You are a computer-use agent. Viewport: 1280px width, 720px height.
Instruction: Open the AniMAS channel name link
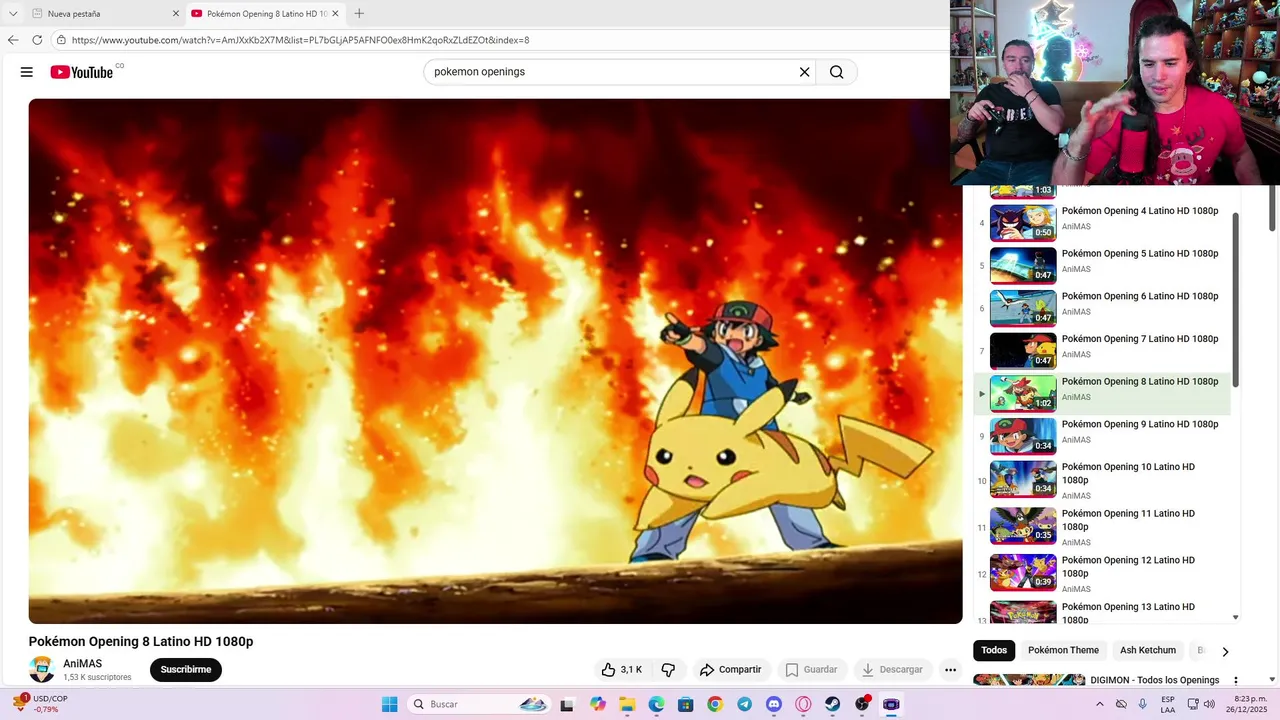[83, 664]
